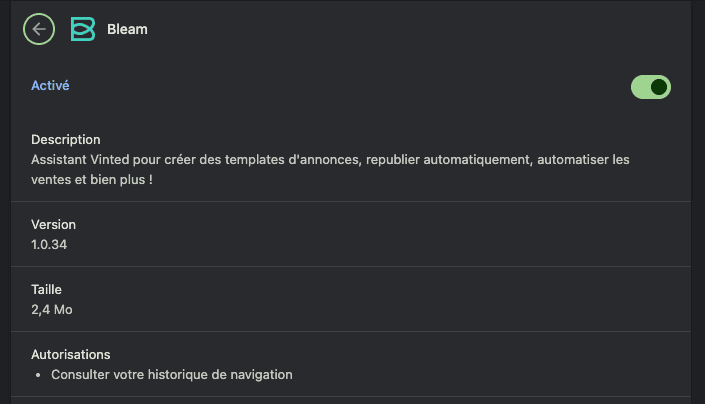Click the "Version" heading

click(53, 225)
